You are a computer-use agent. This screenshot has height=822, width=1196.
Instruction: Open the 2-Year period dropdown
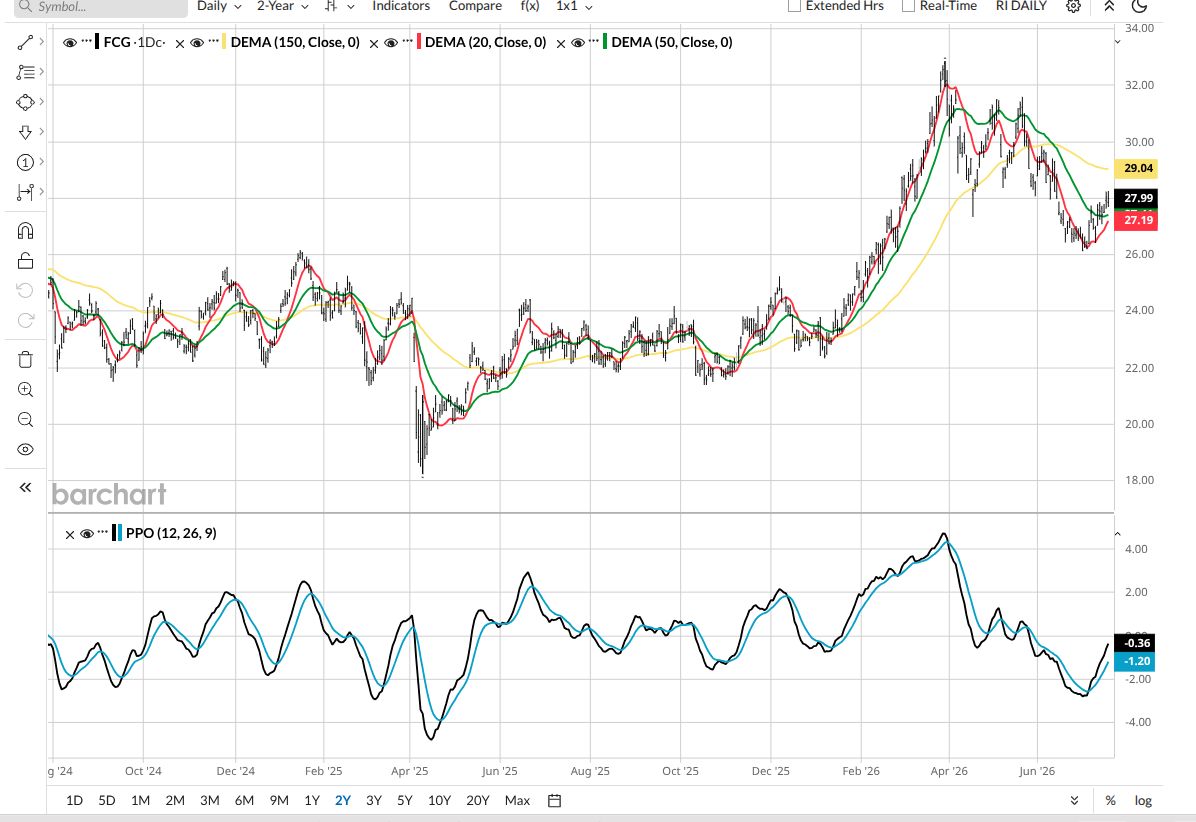(282, 6)
